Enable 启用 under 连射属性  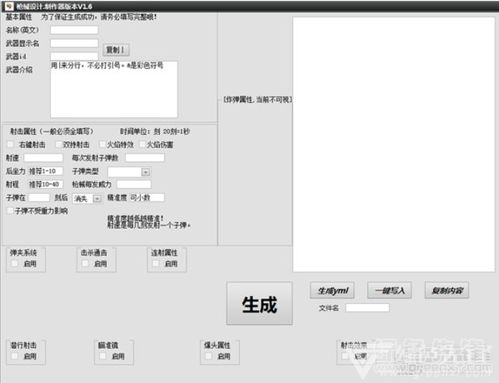(x=156, y=264)
